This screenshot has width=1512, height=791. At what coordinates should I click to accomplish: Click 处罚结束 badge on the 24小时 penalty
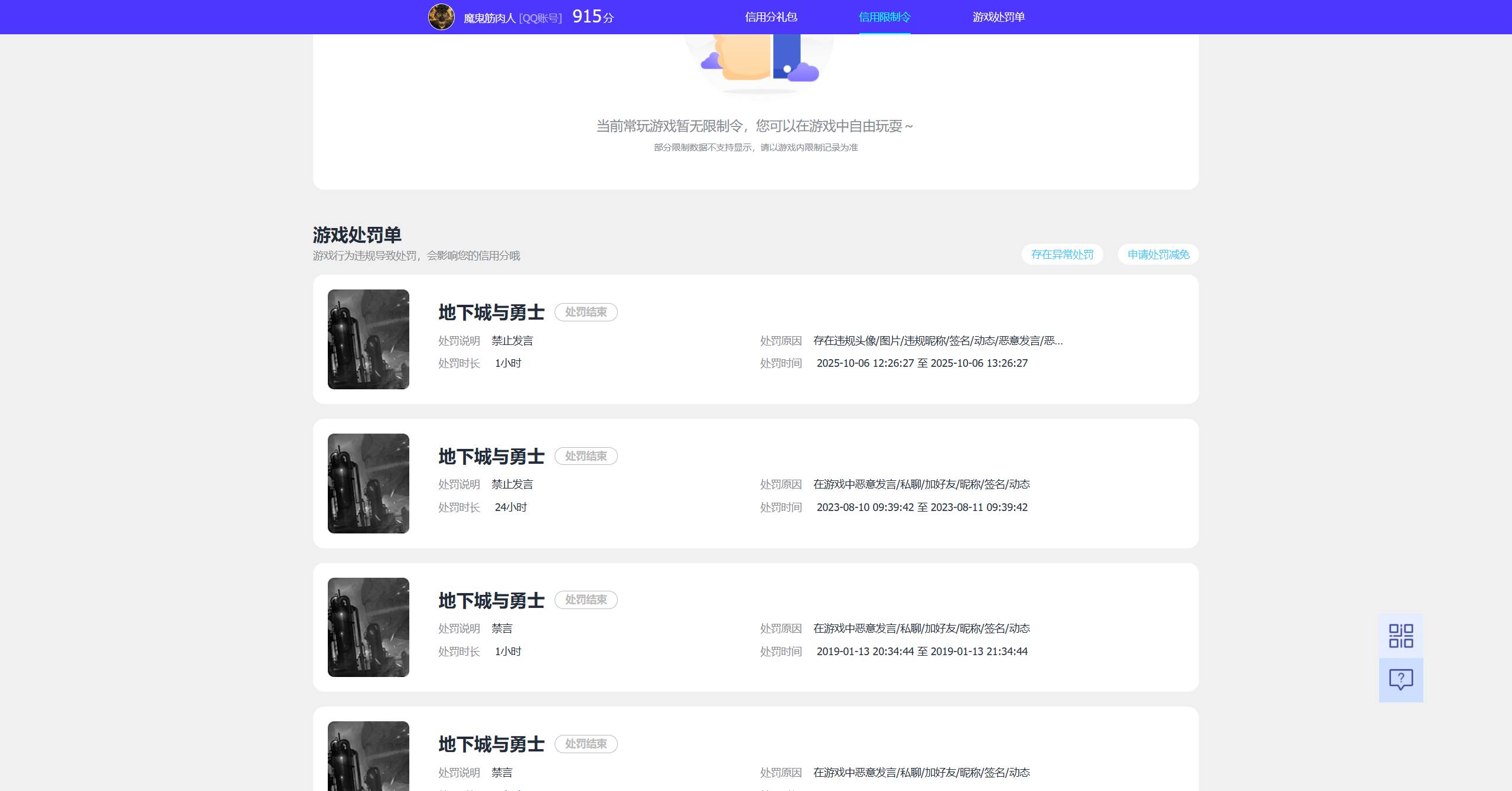(x=585, y=456)
